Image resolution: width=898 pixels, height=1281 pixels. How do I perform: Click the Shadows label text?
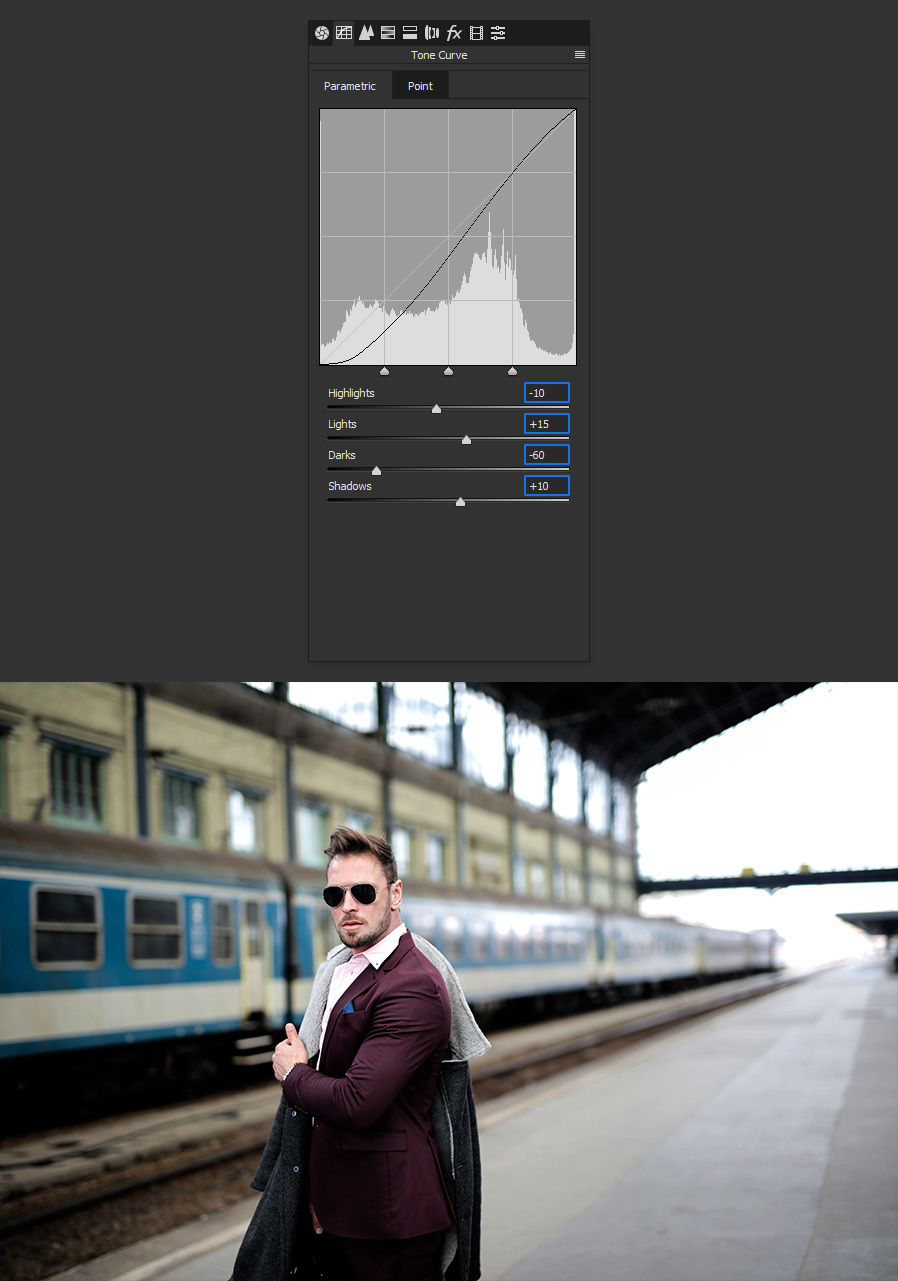coord(350,486)
